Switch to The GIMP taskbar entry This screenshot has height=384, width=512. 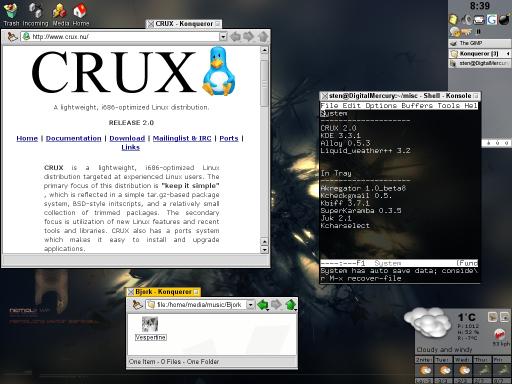pos(480,43)
